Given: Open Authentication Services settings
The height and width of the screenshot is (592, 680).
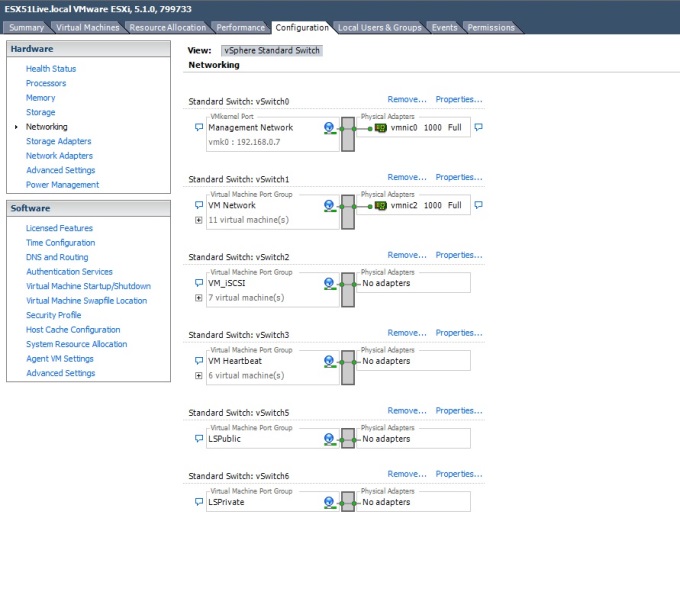Looking at the screenshot, I should coord(69,272).
